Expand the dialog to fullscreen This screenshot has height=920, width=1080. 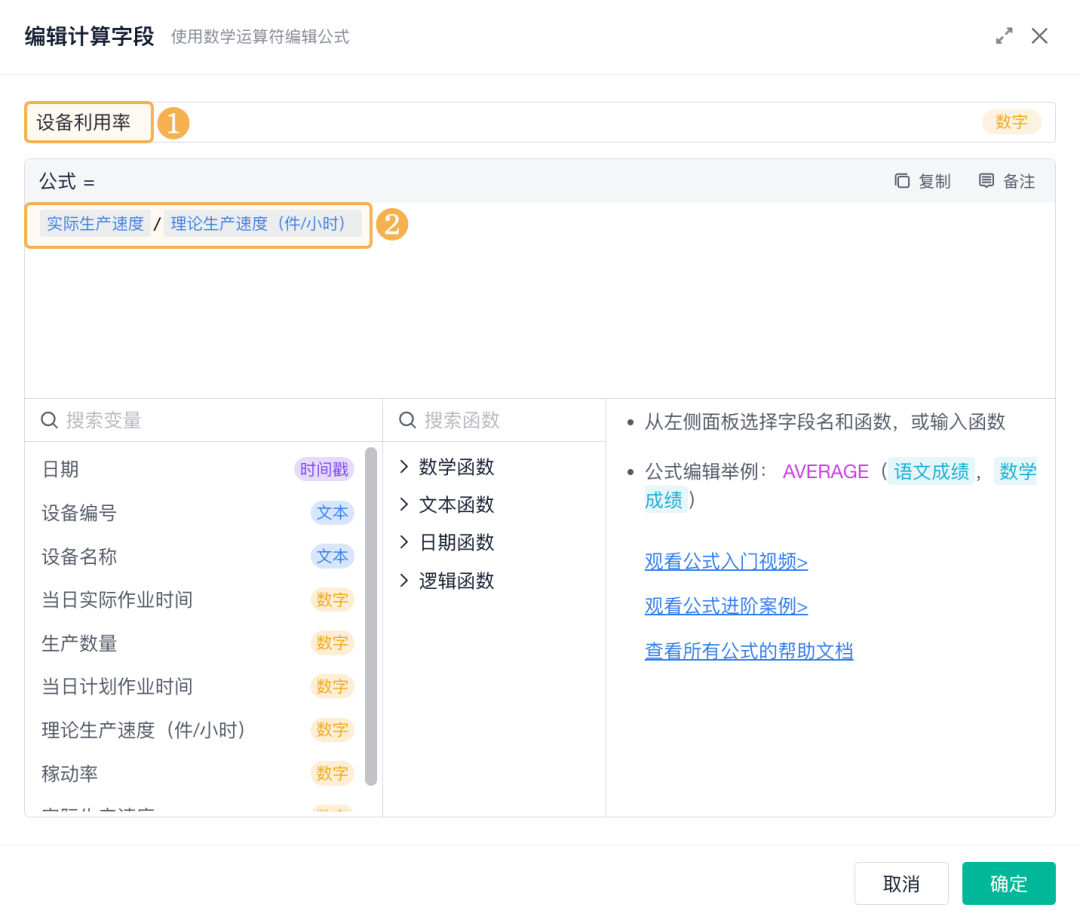(1004, 36)
